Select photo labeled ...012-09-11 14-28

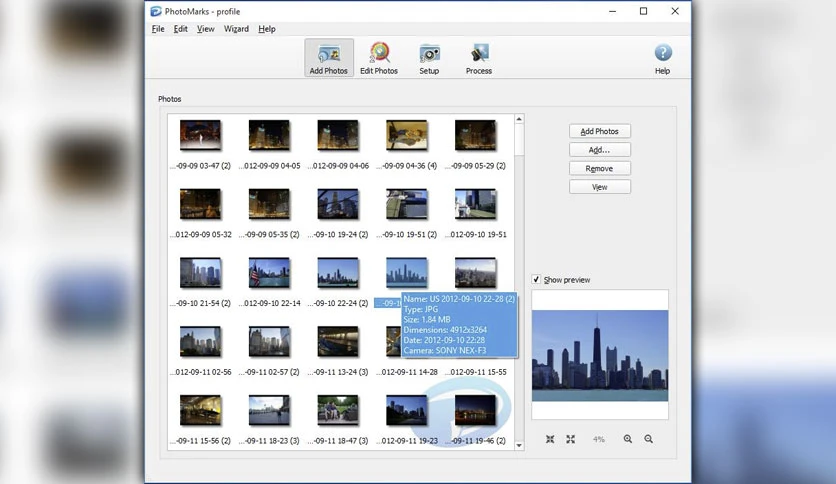point(393,341)
